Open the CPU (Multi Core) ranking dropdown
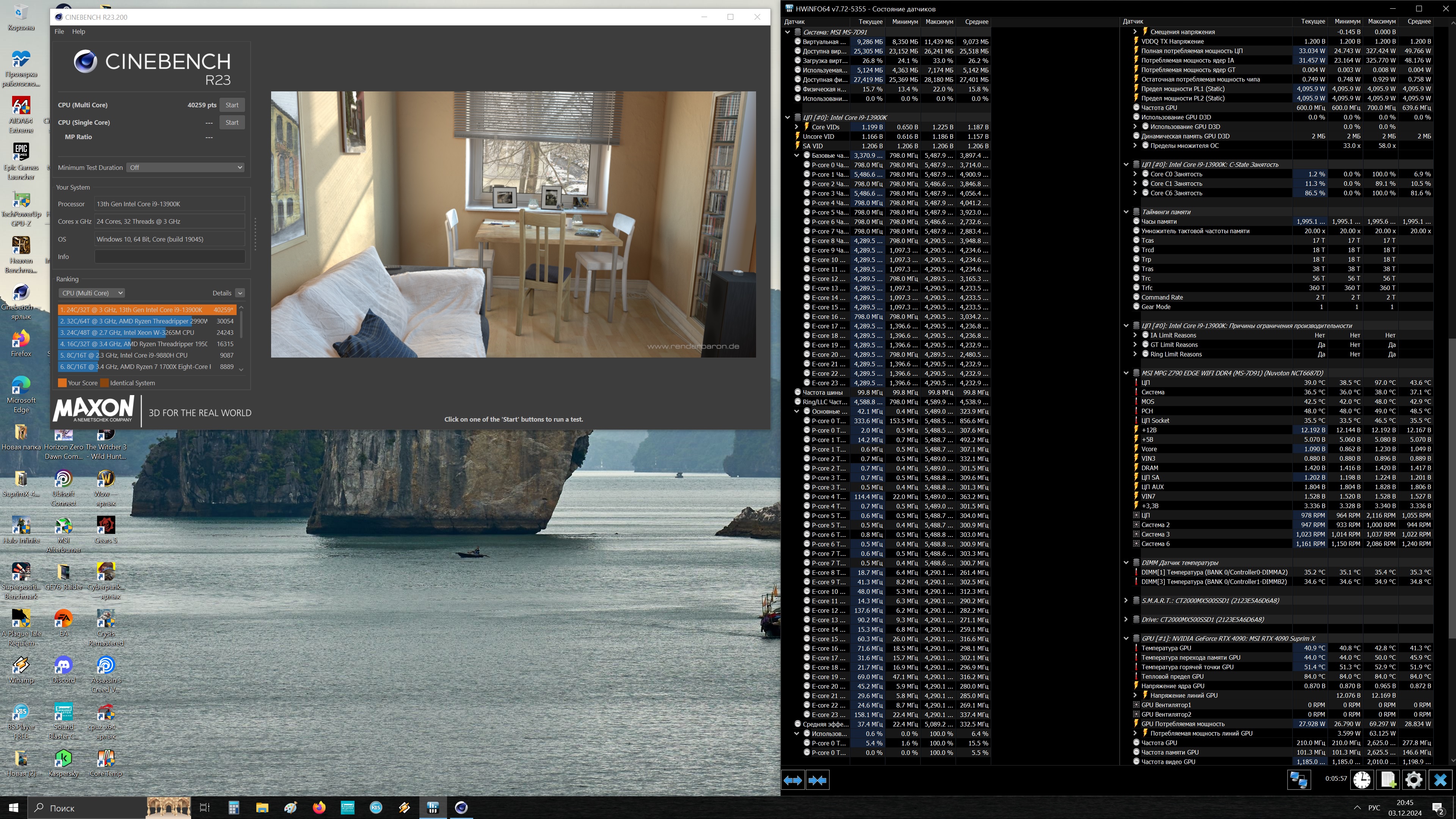 pyautogui.click(x=91, y=293)
